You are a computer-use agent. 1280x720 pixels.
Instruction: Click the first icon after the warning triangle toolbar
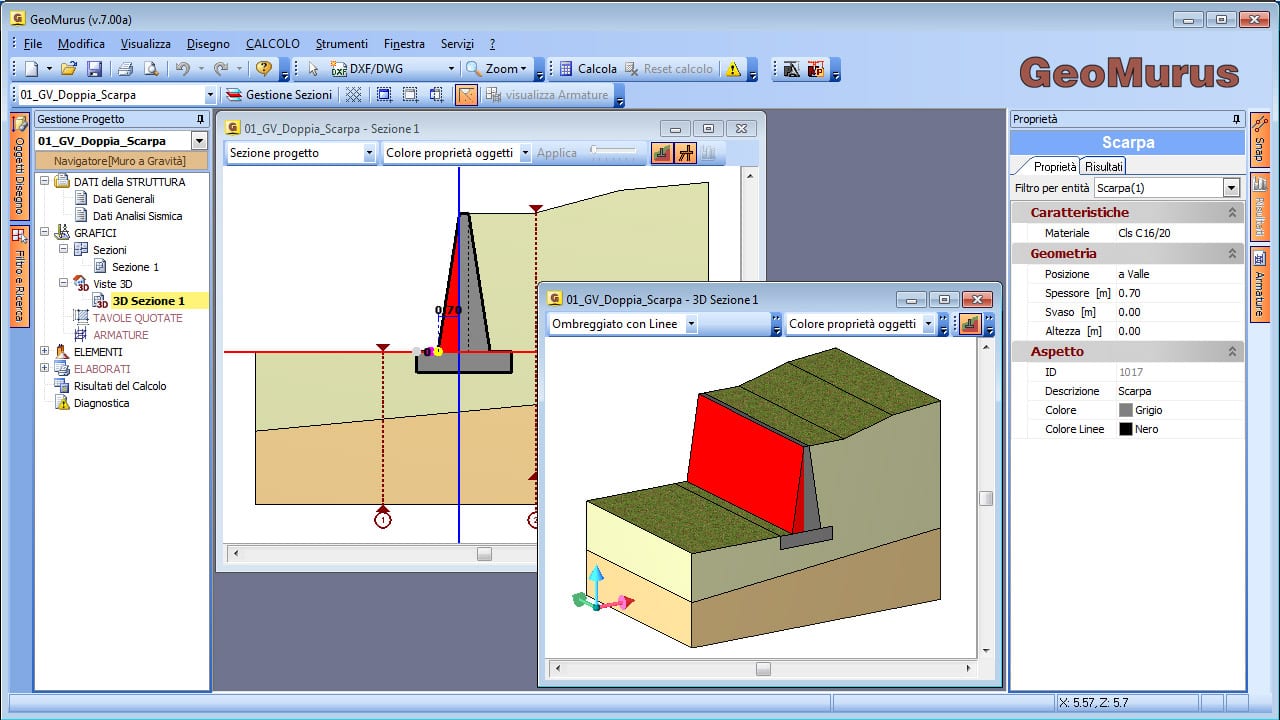pyautogui.click(x=791, y=69)
